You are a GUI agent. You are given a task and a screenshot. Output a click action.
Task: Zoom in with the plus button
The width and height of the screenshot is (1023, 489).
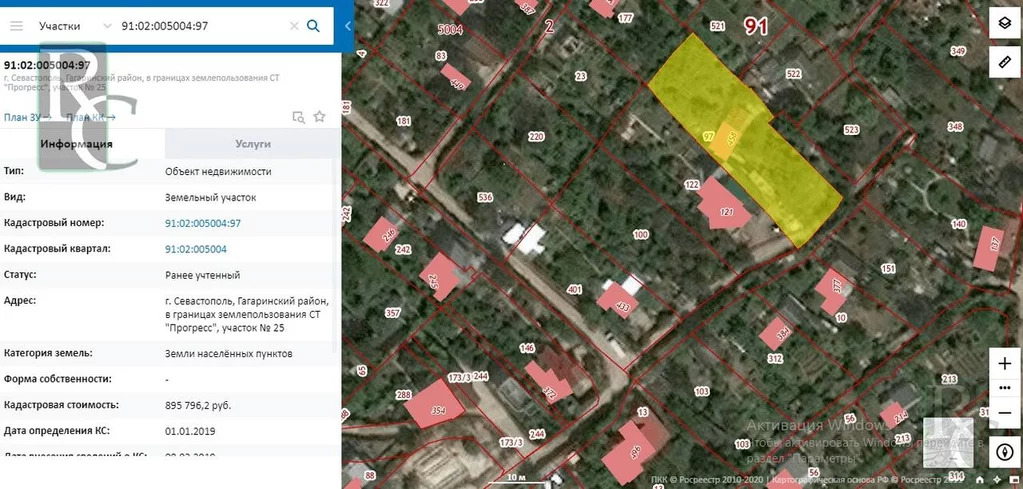coord(1005,364)
